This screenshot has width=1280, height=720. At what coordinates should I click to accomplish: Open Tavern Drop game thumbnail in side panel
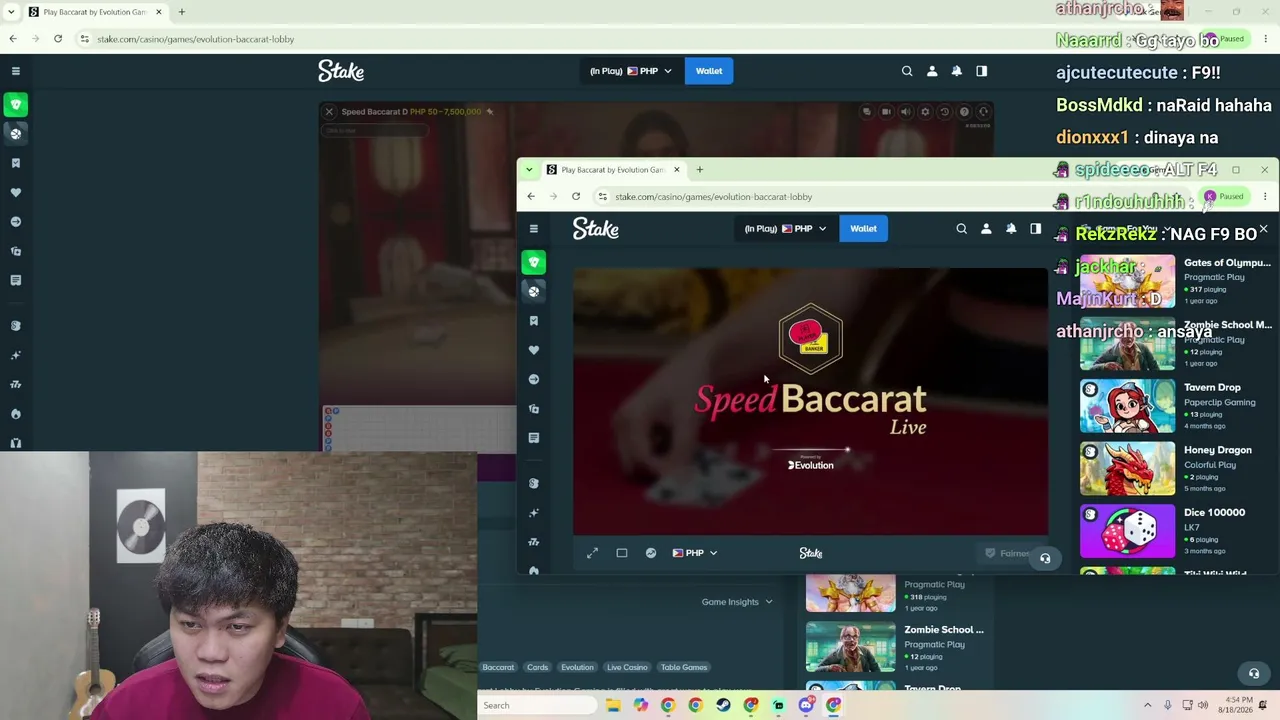[x=1127, y=405]
